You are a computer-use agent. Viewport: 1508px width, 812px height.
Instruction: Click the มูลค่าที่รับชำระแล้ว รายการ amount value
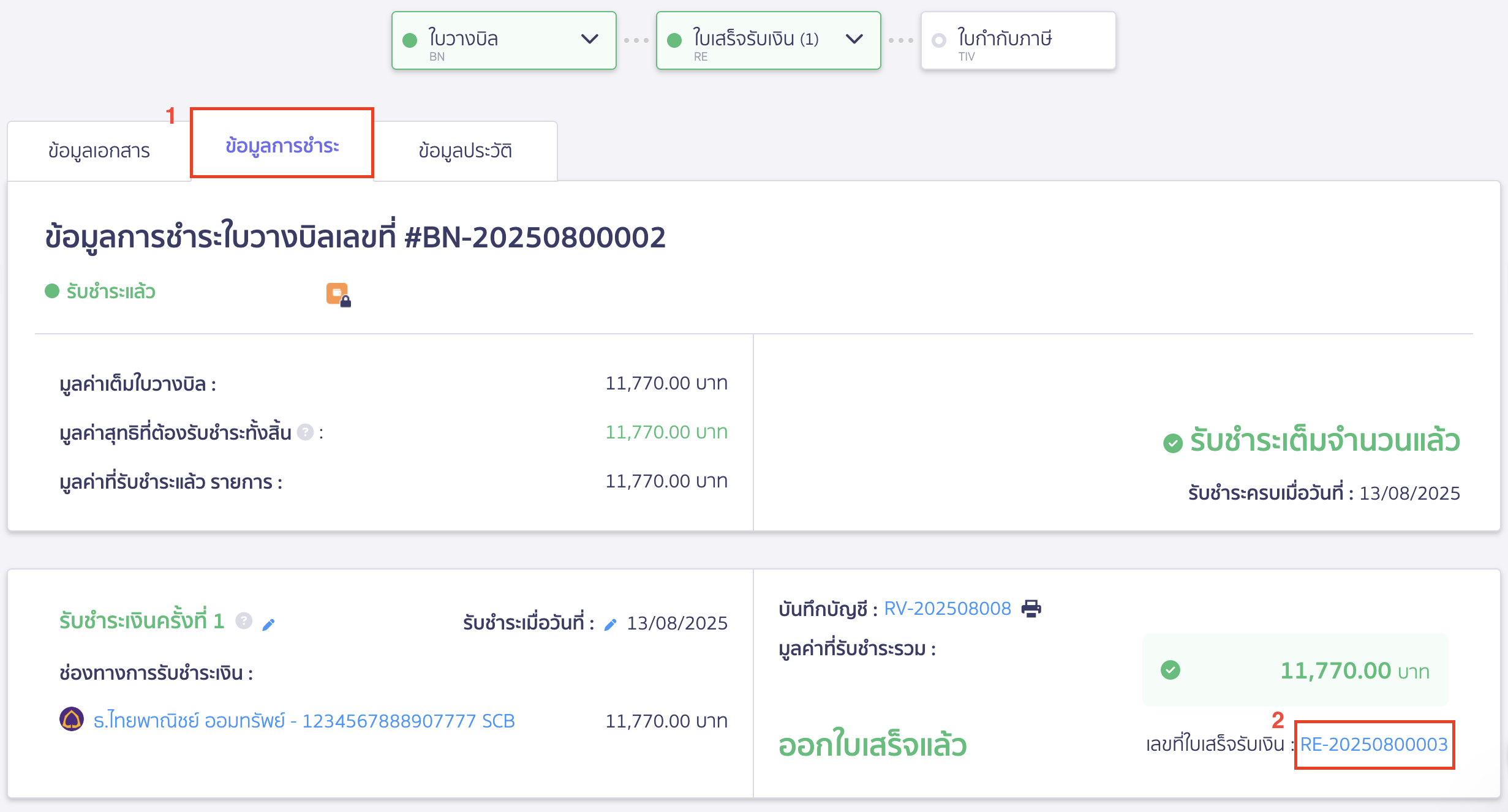(666, 481)
